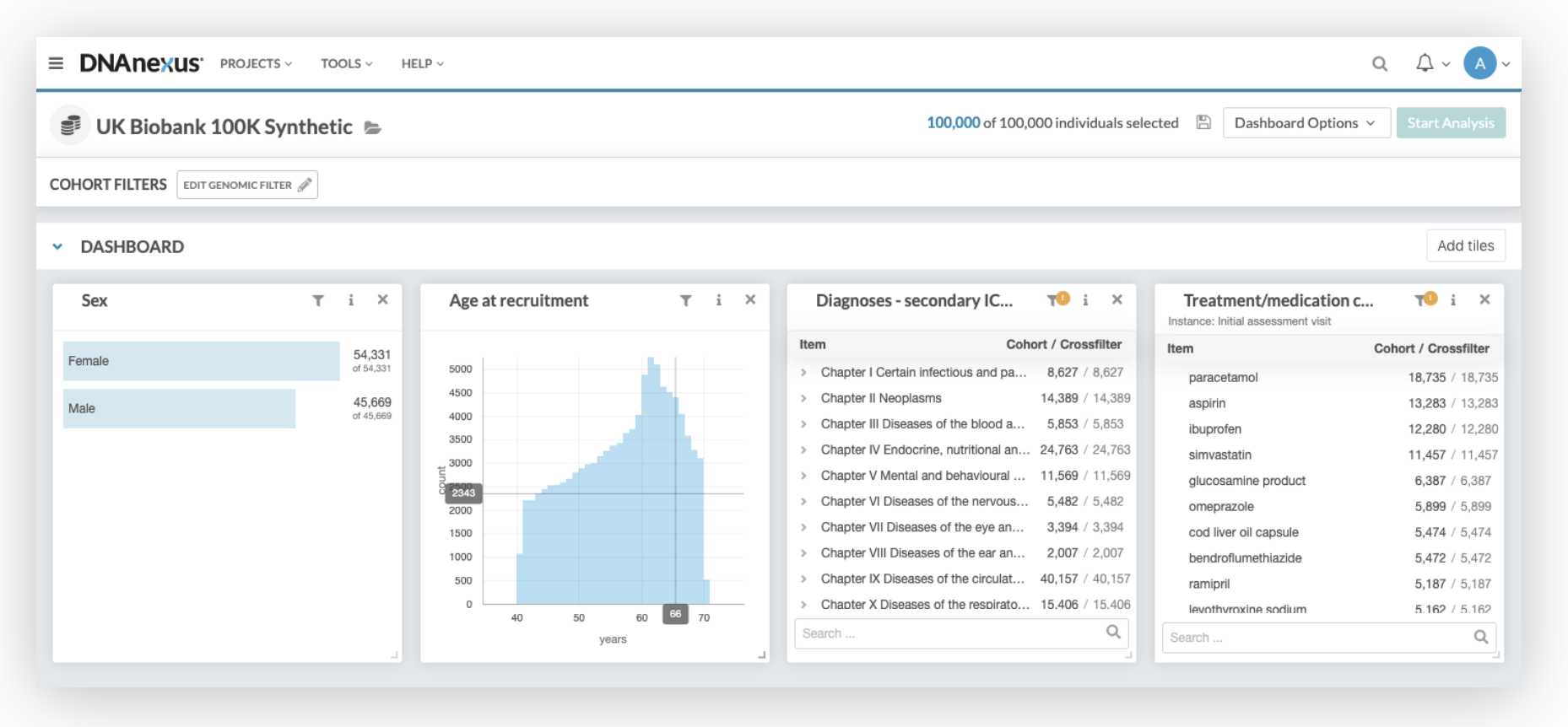1568x727 pixels.
Task: Click filter icon on Treatment/medication tile
Action: pos(1423,299)
